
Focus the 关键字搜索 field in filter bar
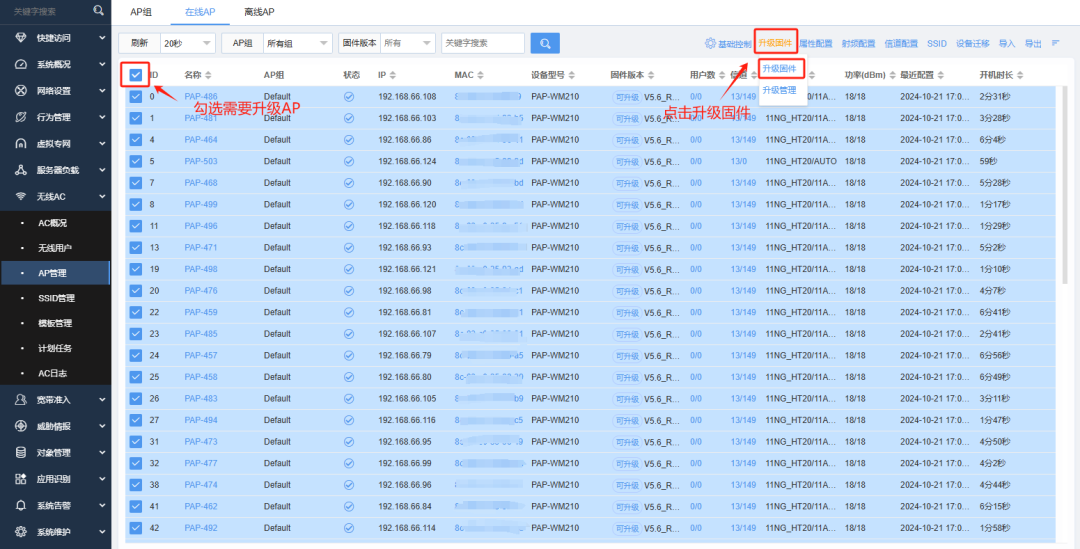pyautogui.click(x=483, y=43)
